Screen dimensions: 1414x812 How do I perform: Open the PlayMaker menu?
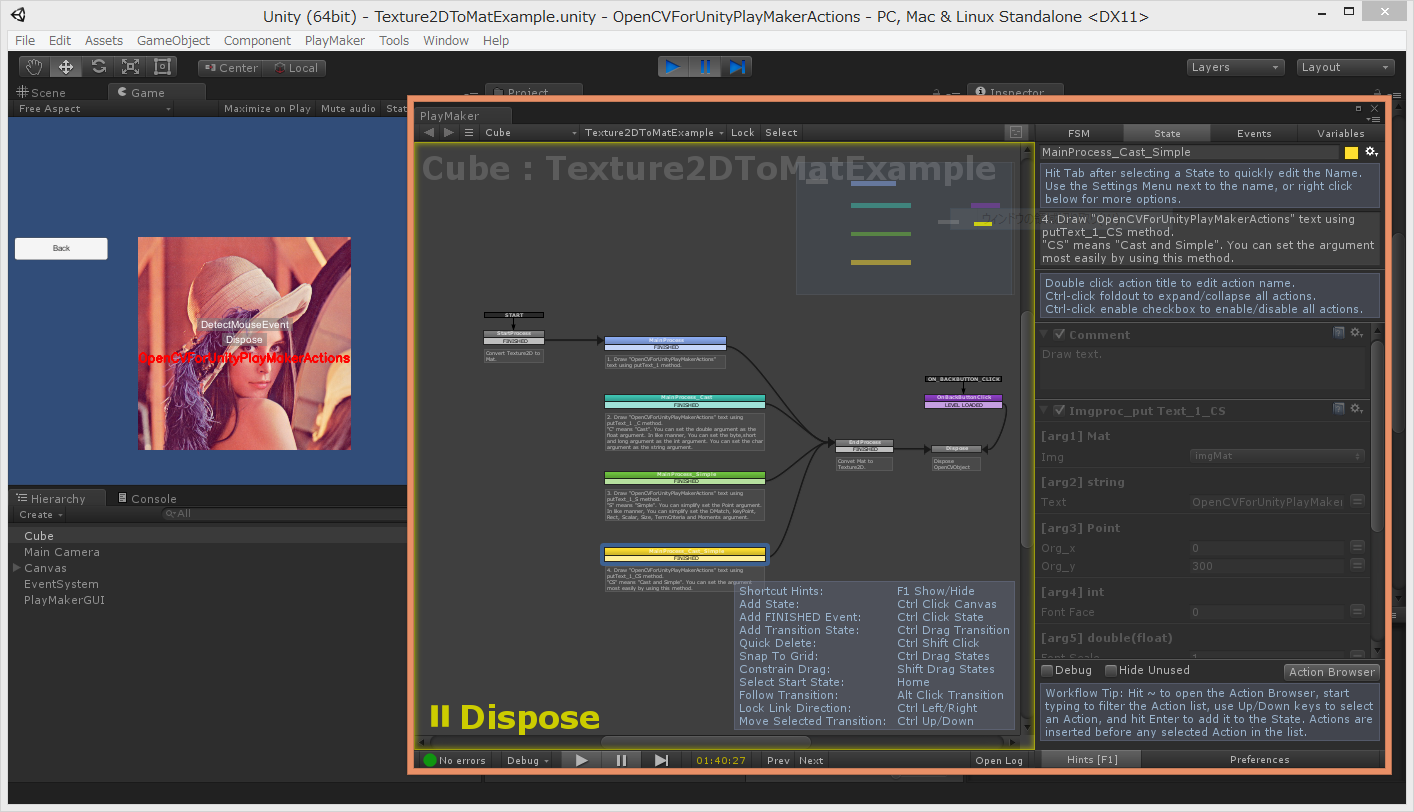coord(335,40)
